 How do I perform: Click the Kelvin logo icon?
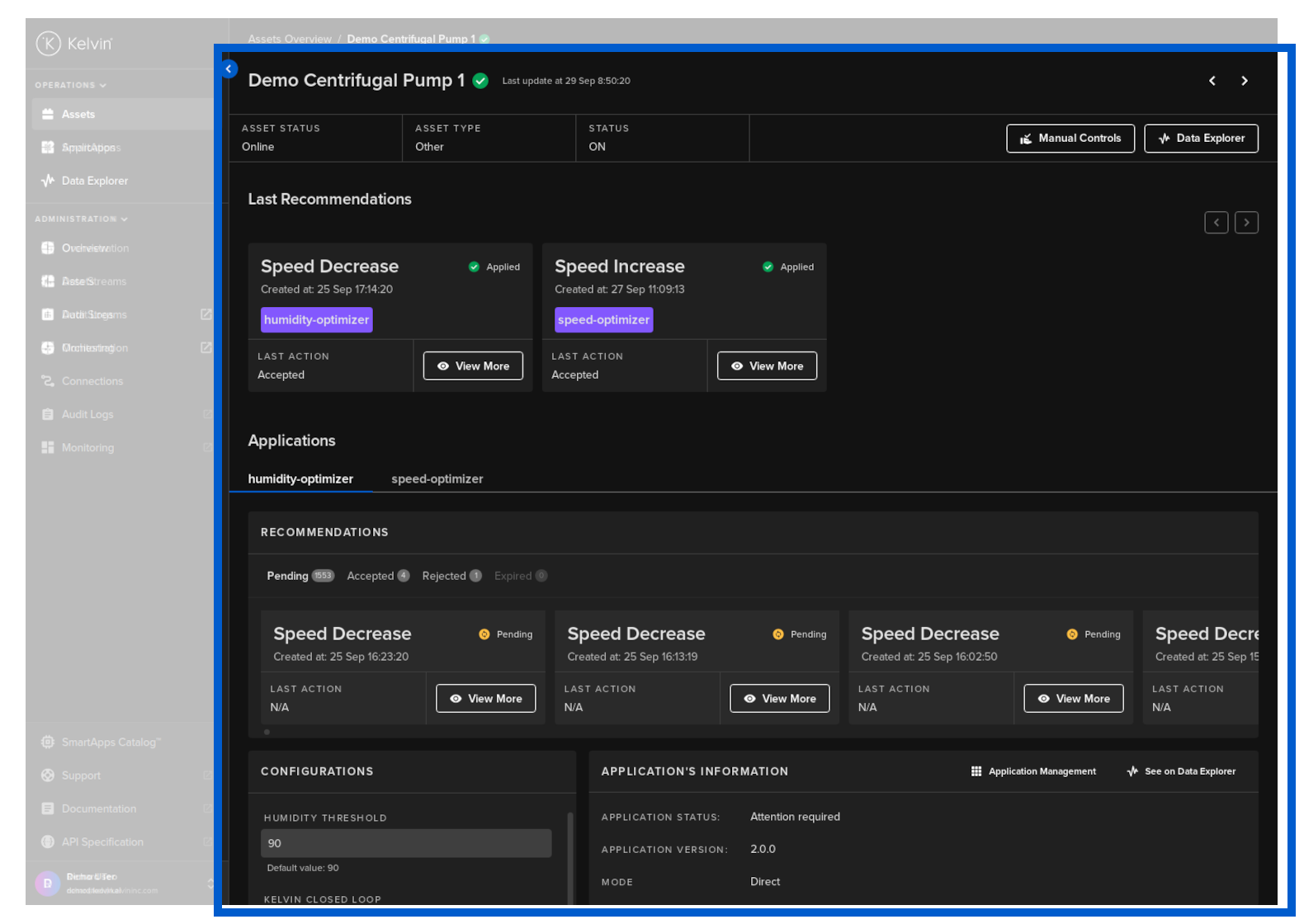pyautogui.click(x=49, y=44)
